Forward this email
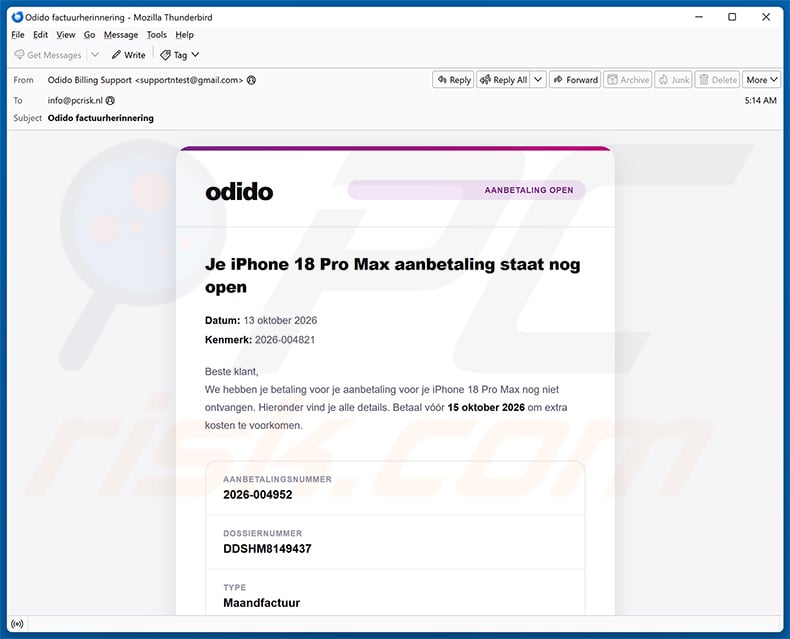Viewport: 790px width, 639px height. pos(575,80)
